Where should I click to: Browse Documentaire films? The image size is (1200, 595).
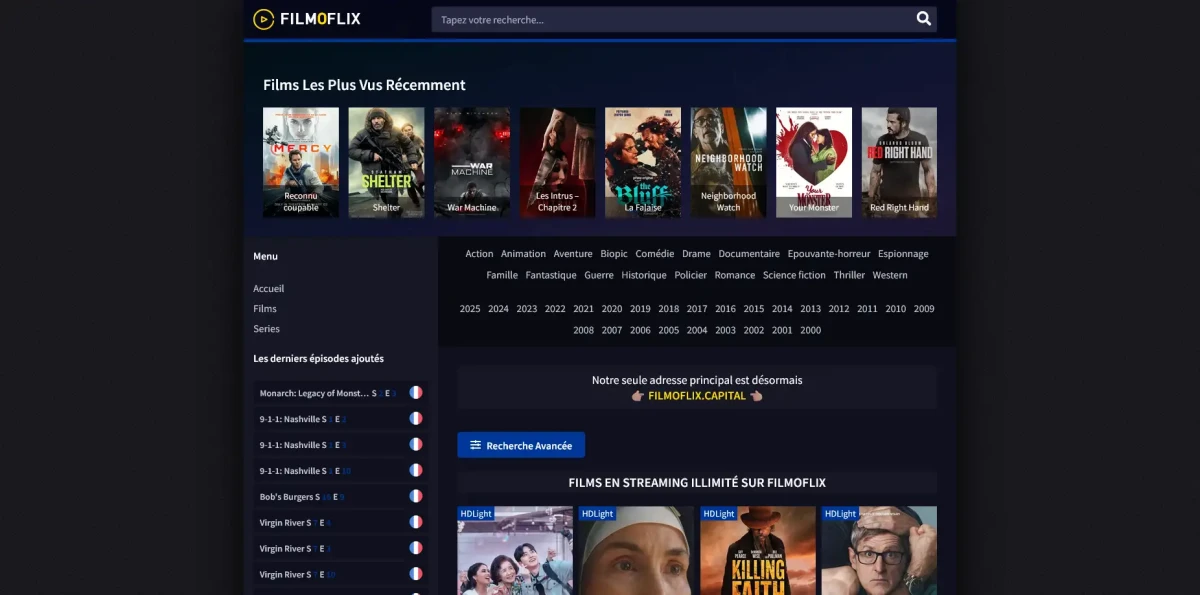point(749,254)
